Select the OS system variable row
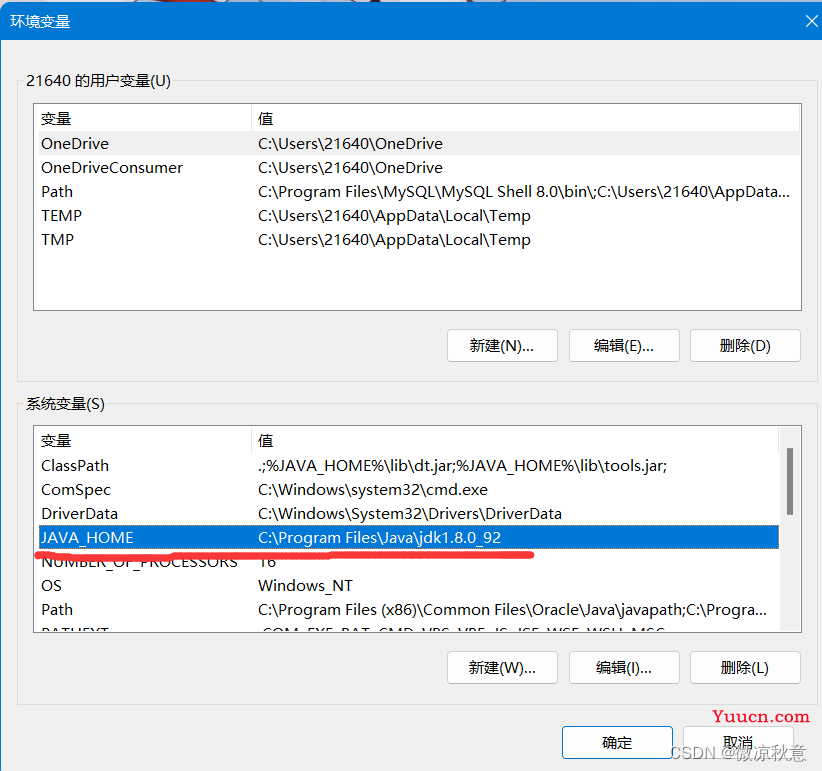 pos(408,585)
